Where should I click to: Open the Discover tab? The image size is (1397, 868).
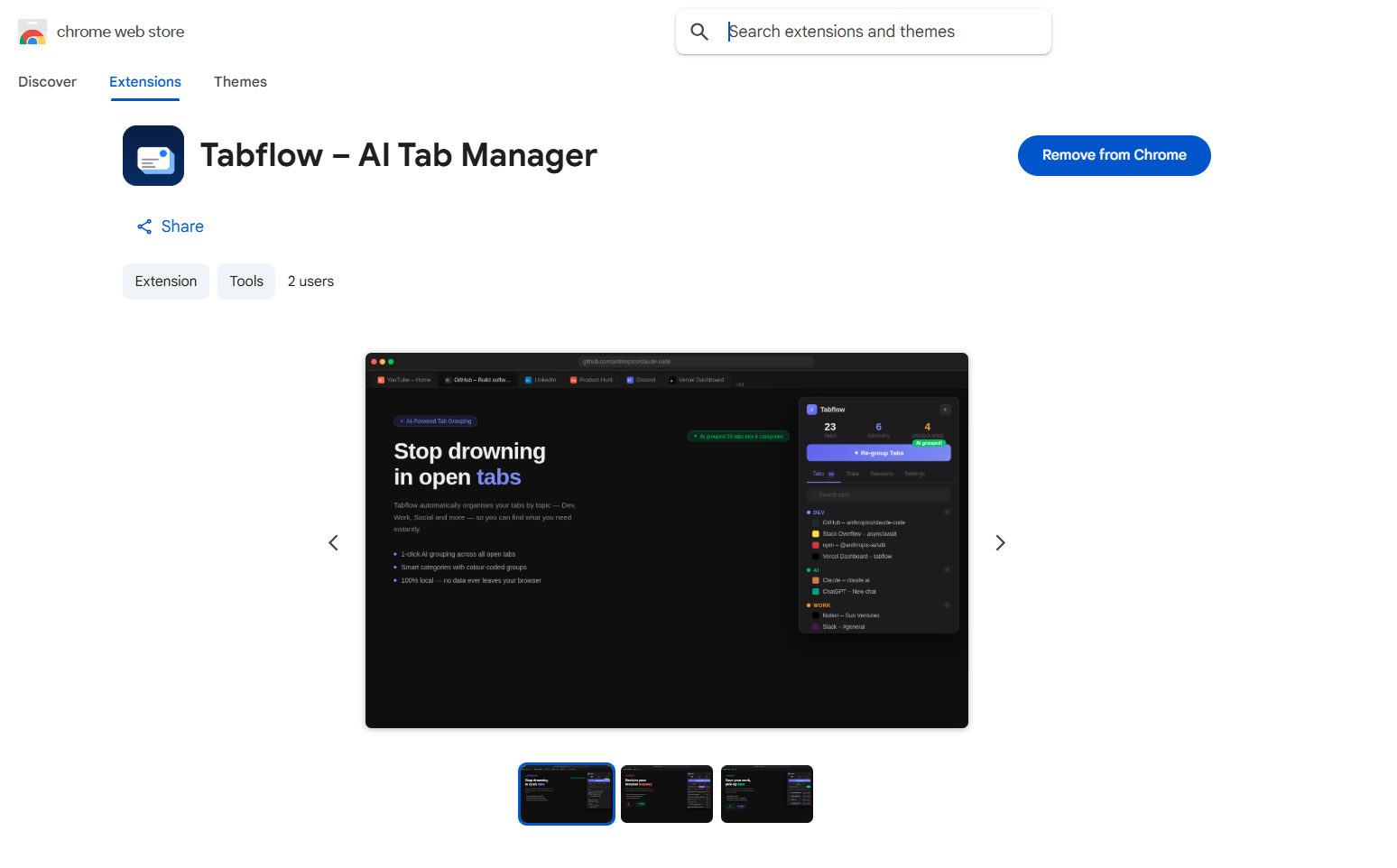point(47,82)
